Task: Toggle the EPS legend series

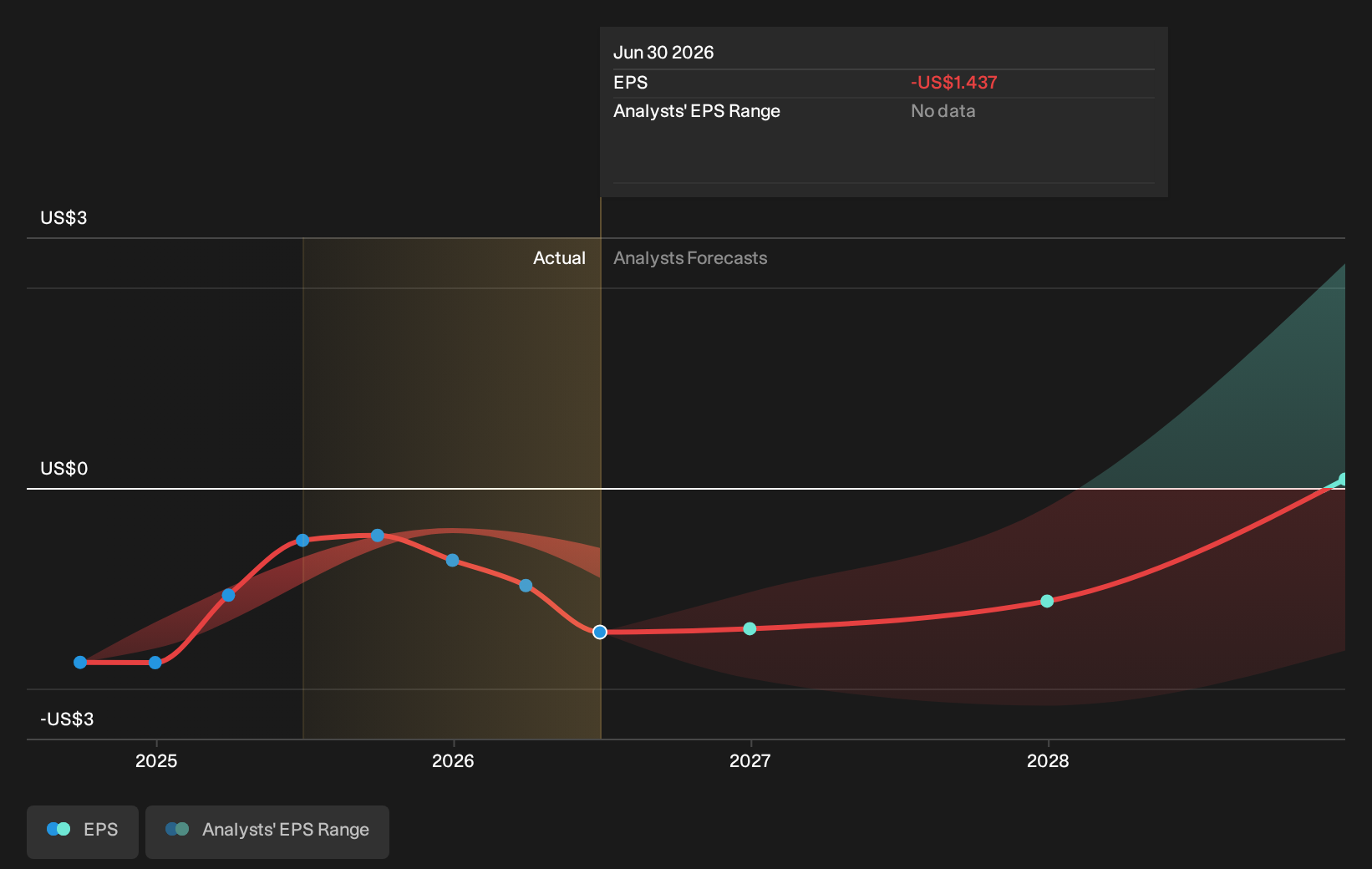Action: 83,831
